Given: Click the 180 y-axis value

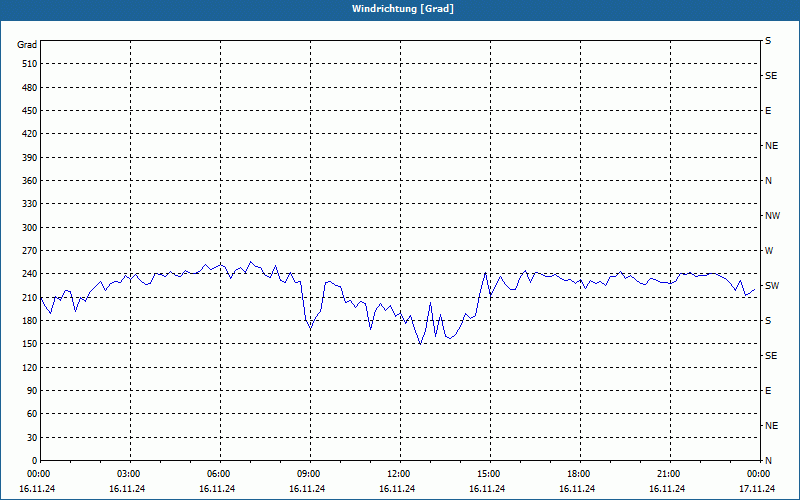Looking at the screenshot, I should [30, 321].
